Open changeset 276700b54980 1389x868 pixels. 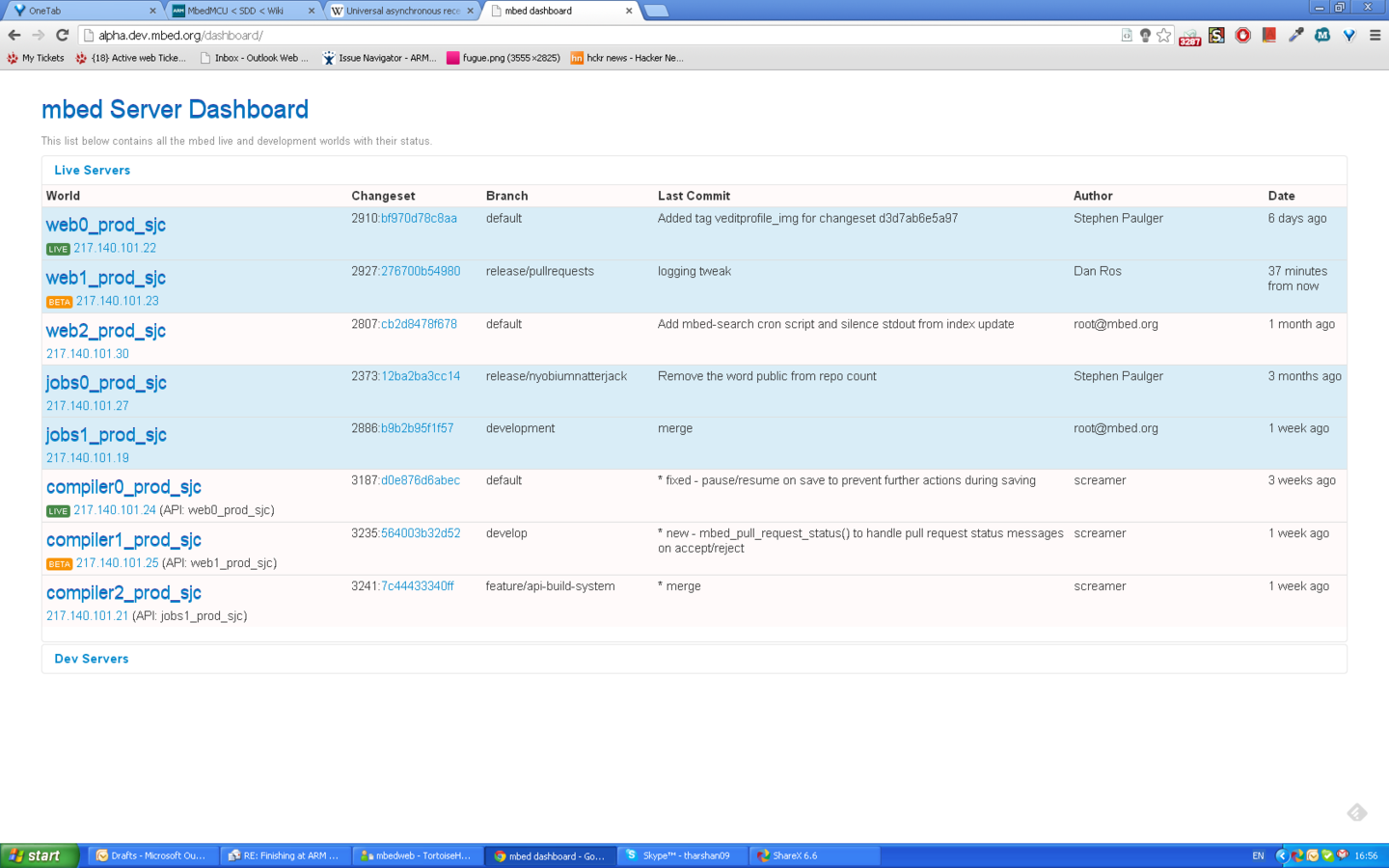tap(421, 272)
